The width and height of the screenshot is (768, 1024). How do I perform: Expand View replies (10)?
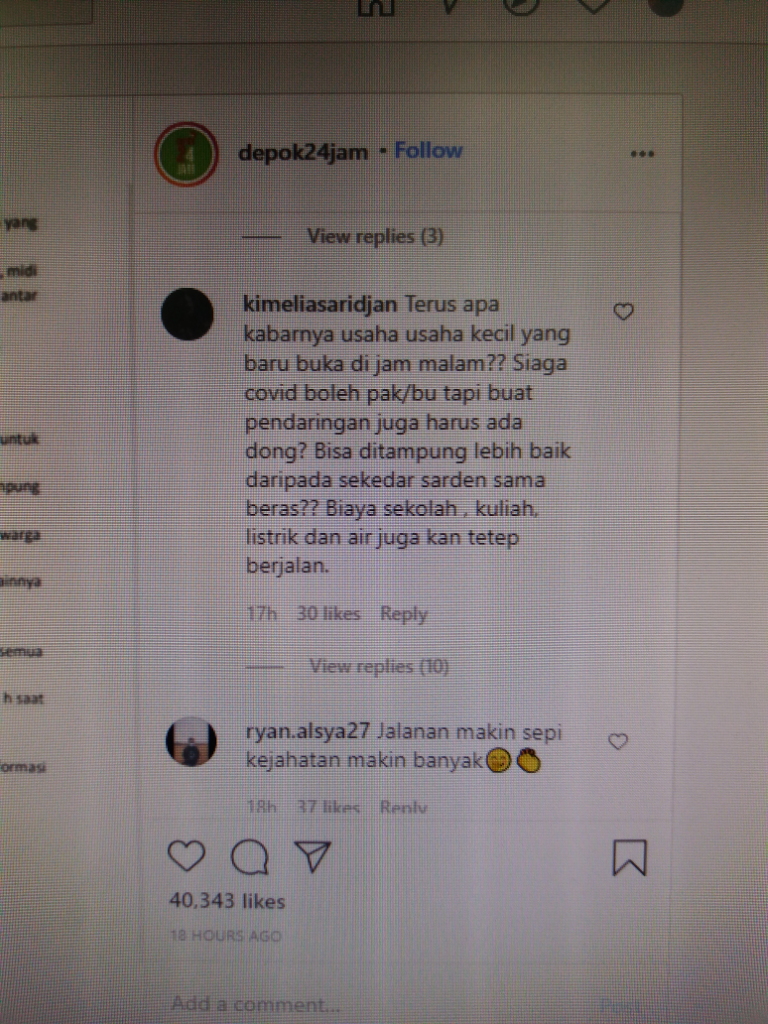coord(379,666)
